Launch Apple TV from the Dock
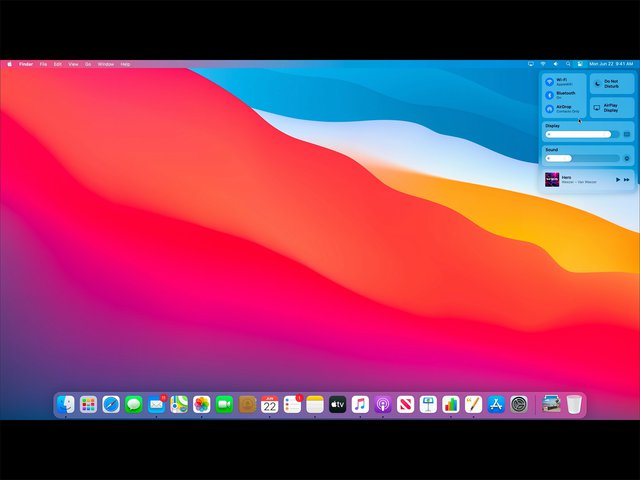Viewport: 640px width, 480px height. pyautogui.click(x=337, y=405)
